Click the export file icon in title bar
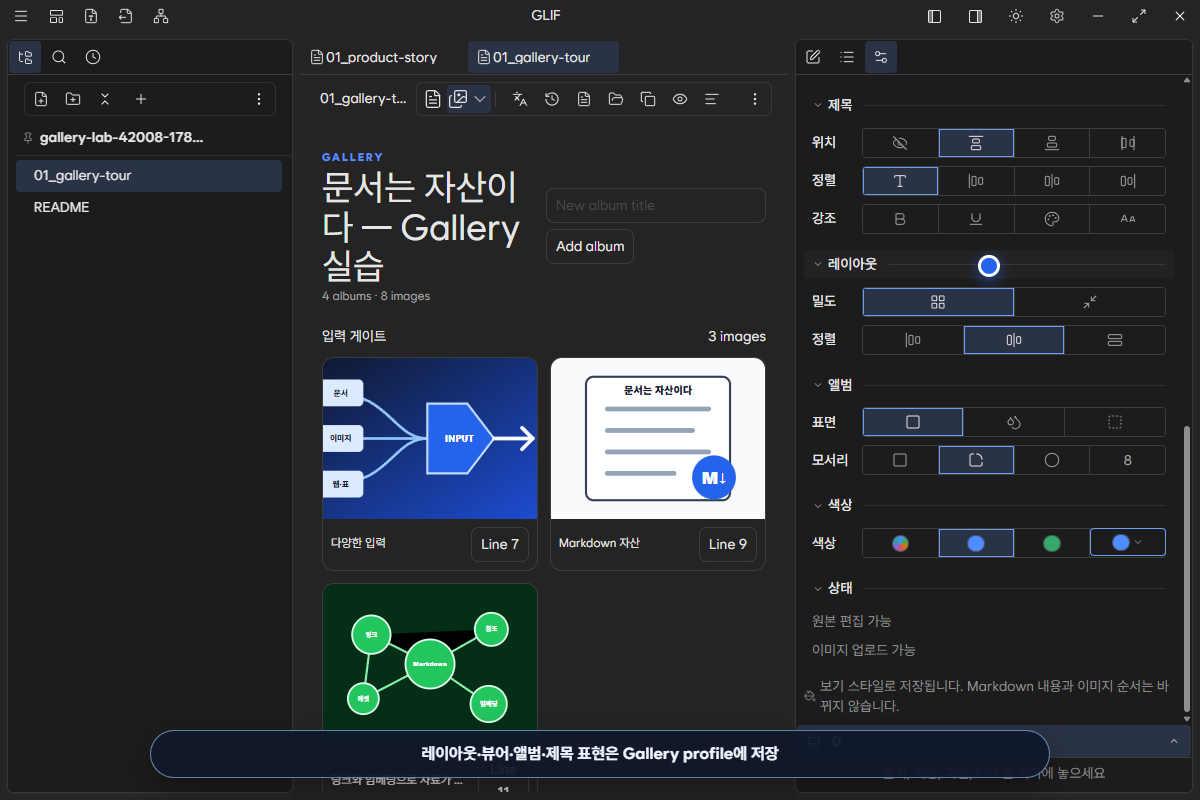The image size is (1200, 800). click(x=91, y=16)
